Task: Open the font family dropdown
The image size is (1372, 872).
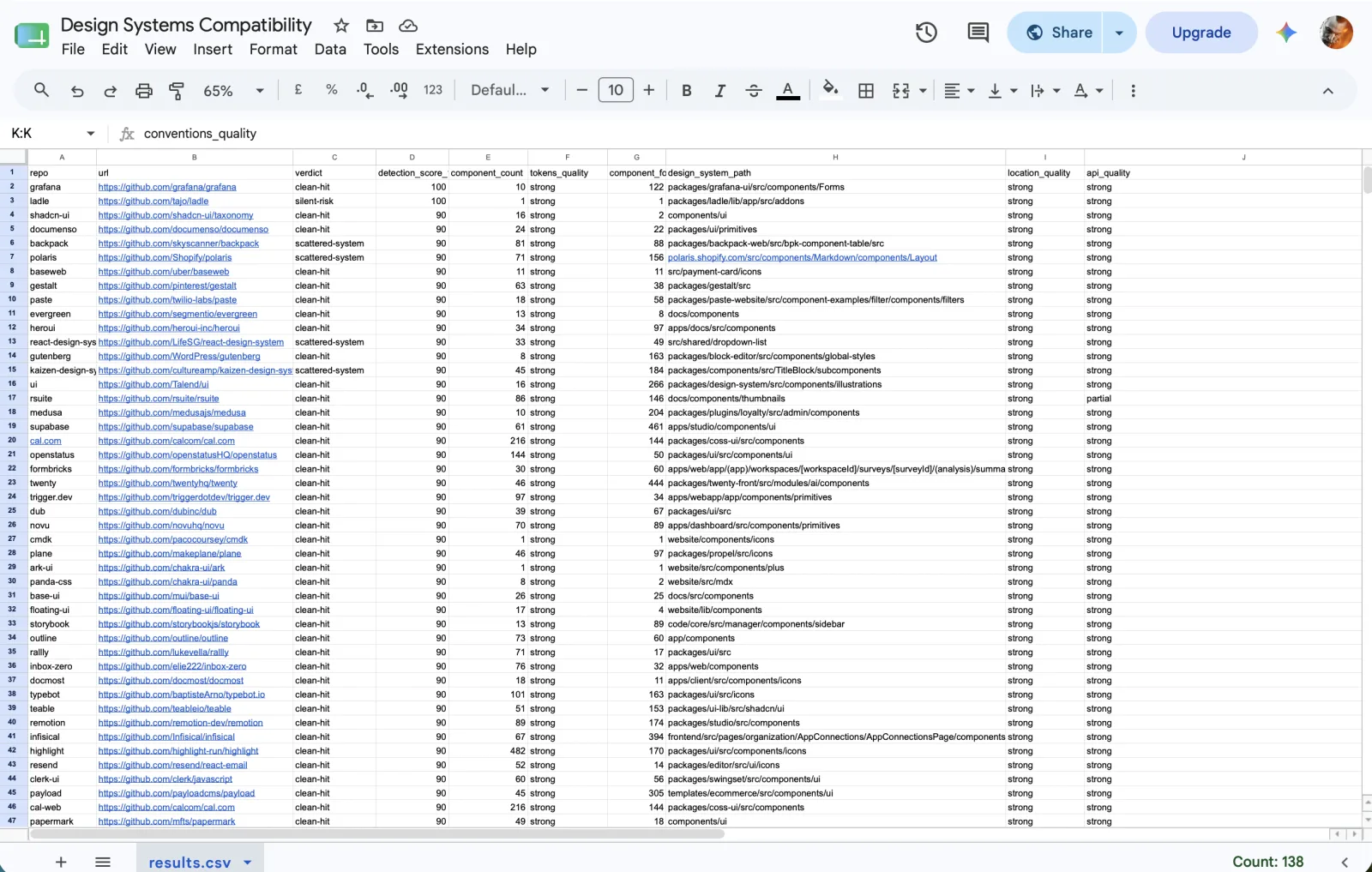Action: [x=510, y=90]
